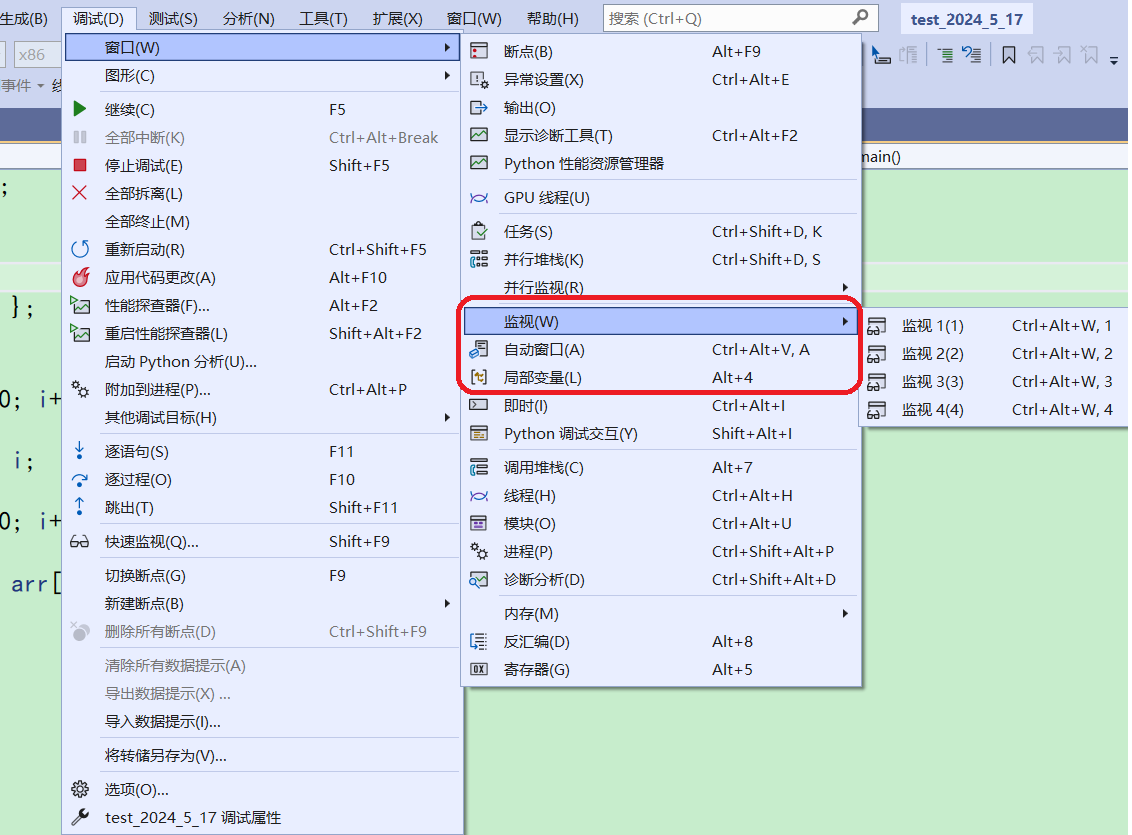Click the Step Over curved arrow icon
Screen dimensions: 1132x835
click(80, 480)
